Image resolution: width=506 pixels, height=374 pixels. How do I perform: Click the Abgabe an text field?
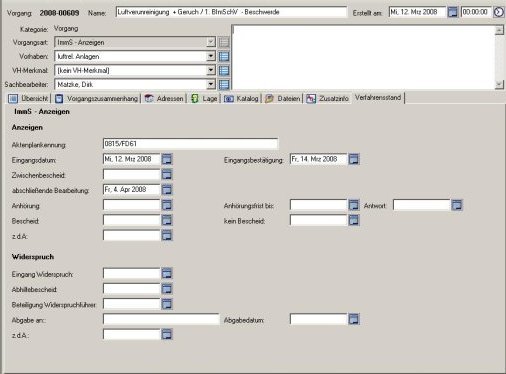161,319
